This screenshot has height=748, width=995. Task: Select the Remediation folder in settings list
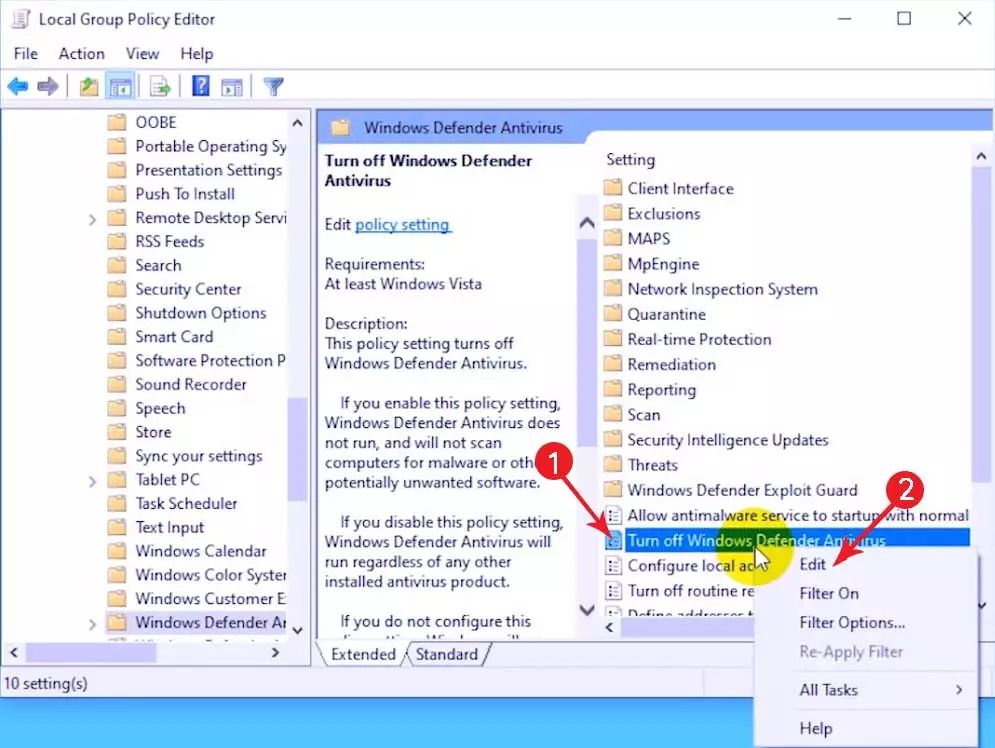click(x=671, y=364)
